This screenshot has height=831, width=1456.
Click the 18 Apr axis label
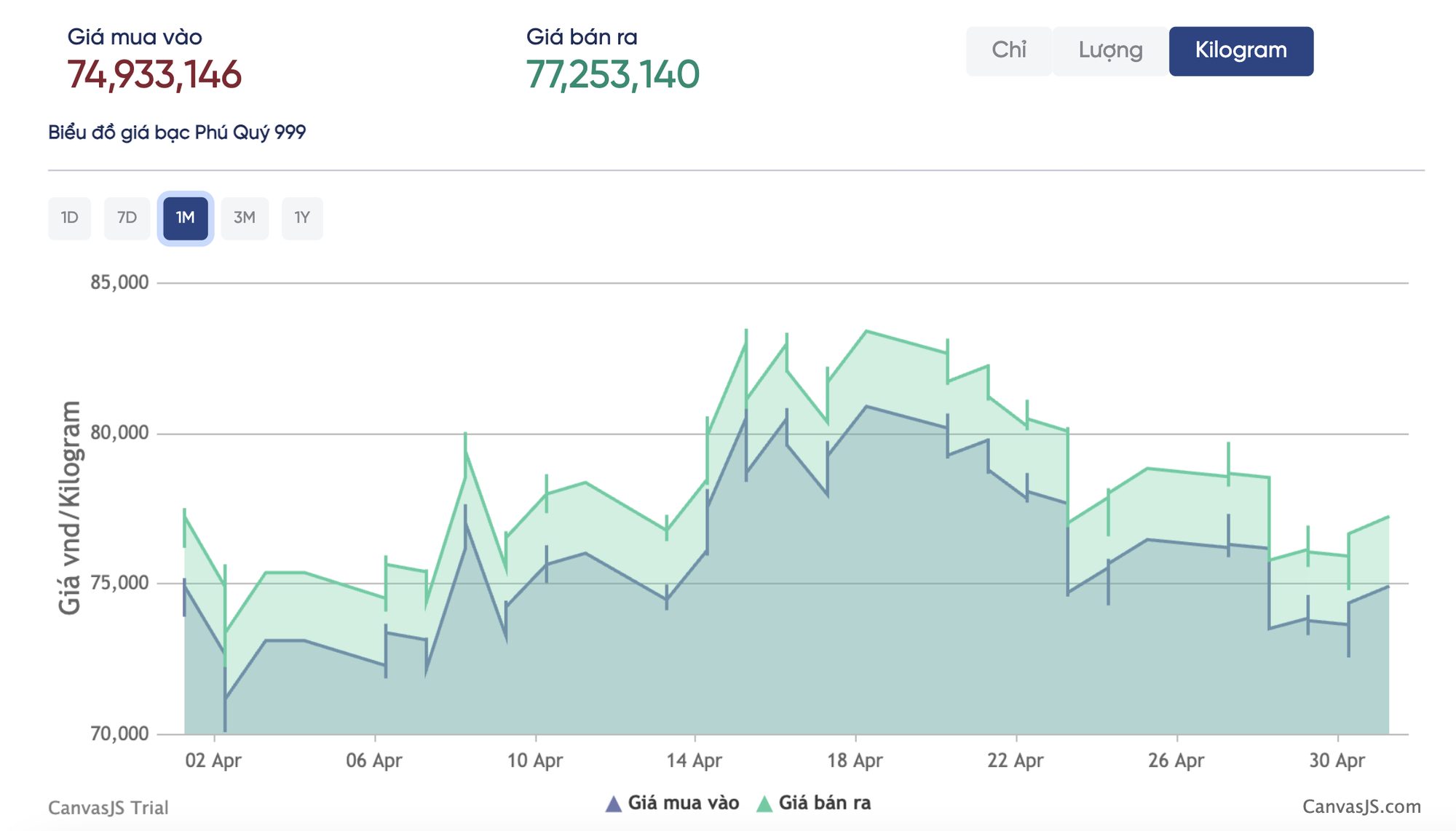click(855, 760)
